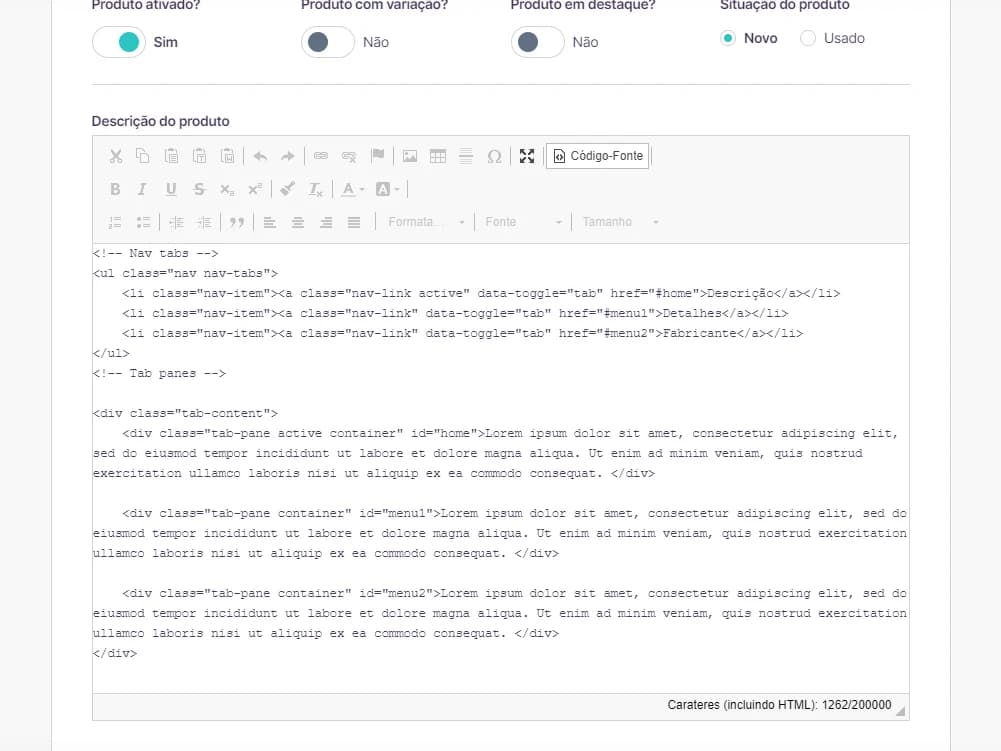1001x751 pixels.
Task: Apply subscript formatting
Action: pos(227,189)
